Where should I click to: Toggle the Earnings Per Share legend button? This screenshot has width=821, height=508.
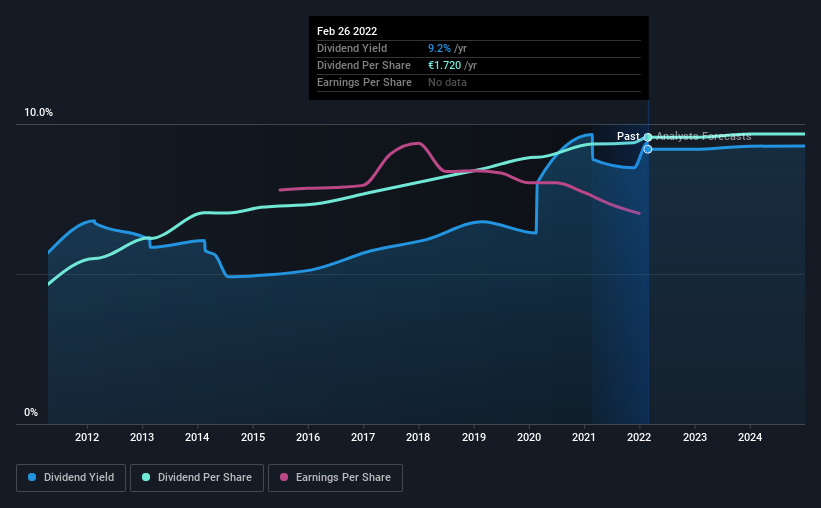pos(336,478)
